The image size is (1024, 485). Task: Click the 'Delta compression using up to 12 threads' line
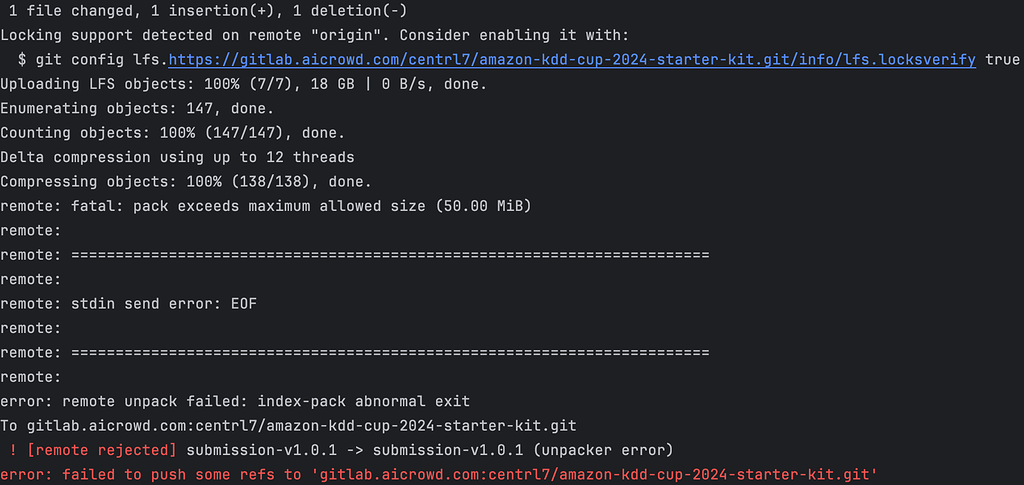[177, 157]
